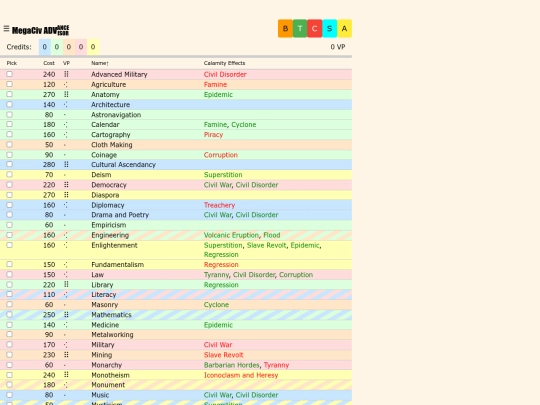Select the blue credits value box
This screenshot has width=540, height=405.
tap(45, 47)
